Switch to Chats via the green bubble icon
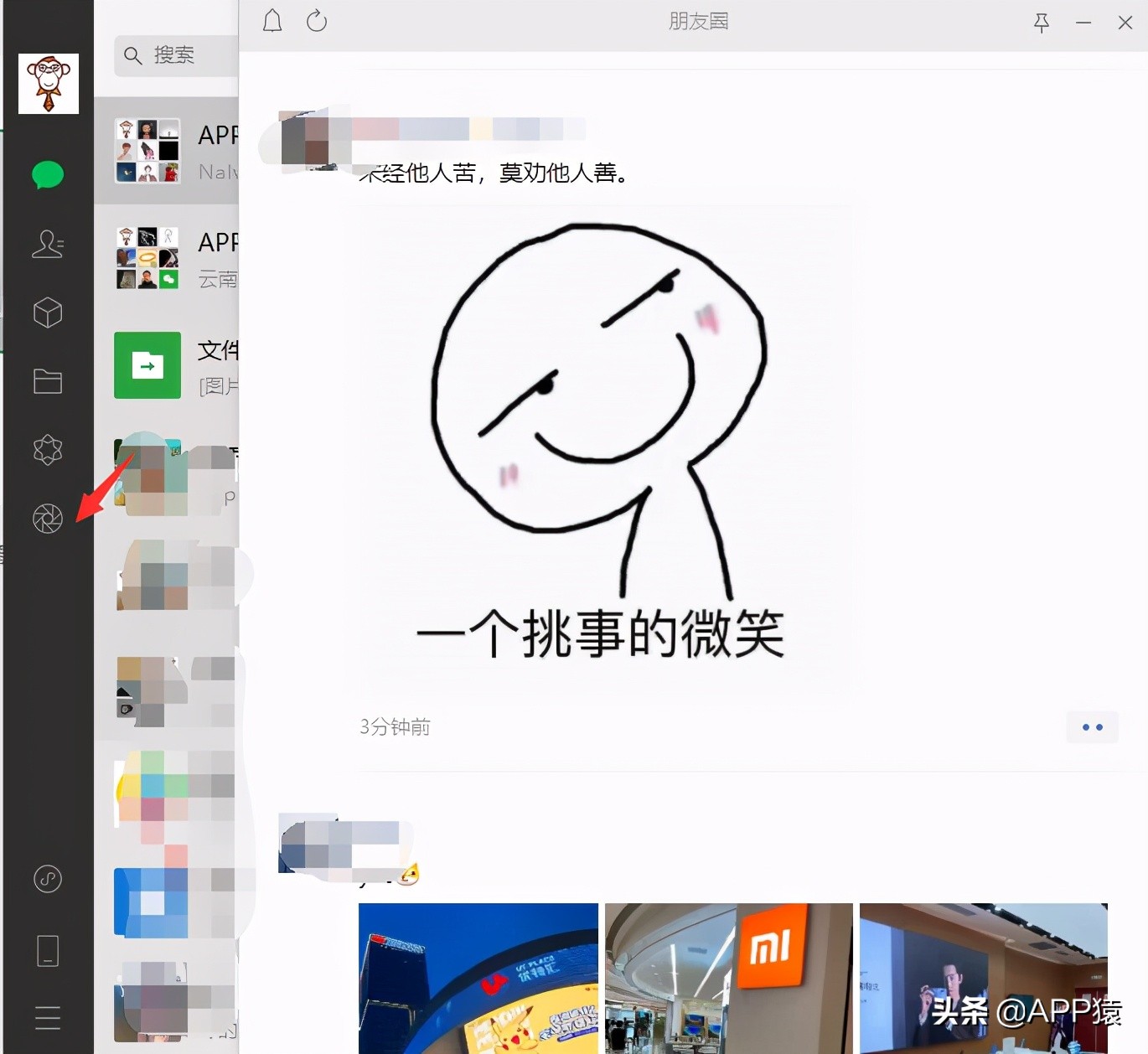 [x=48, y=175]
